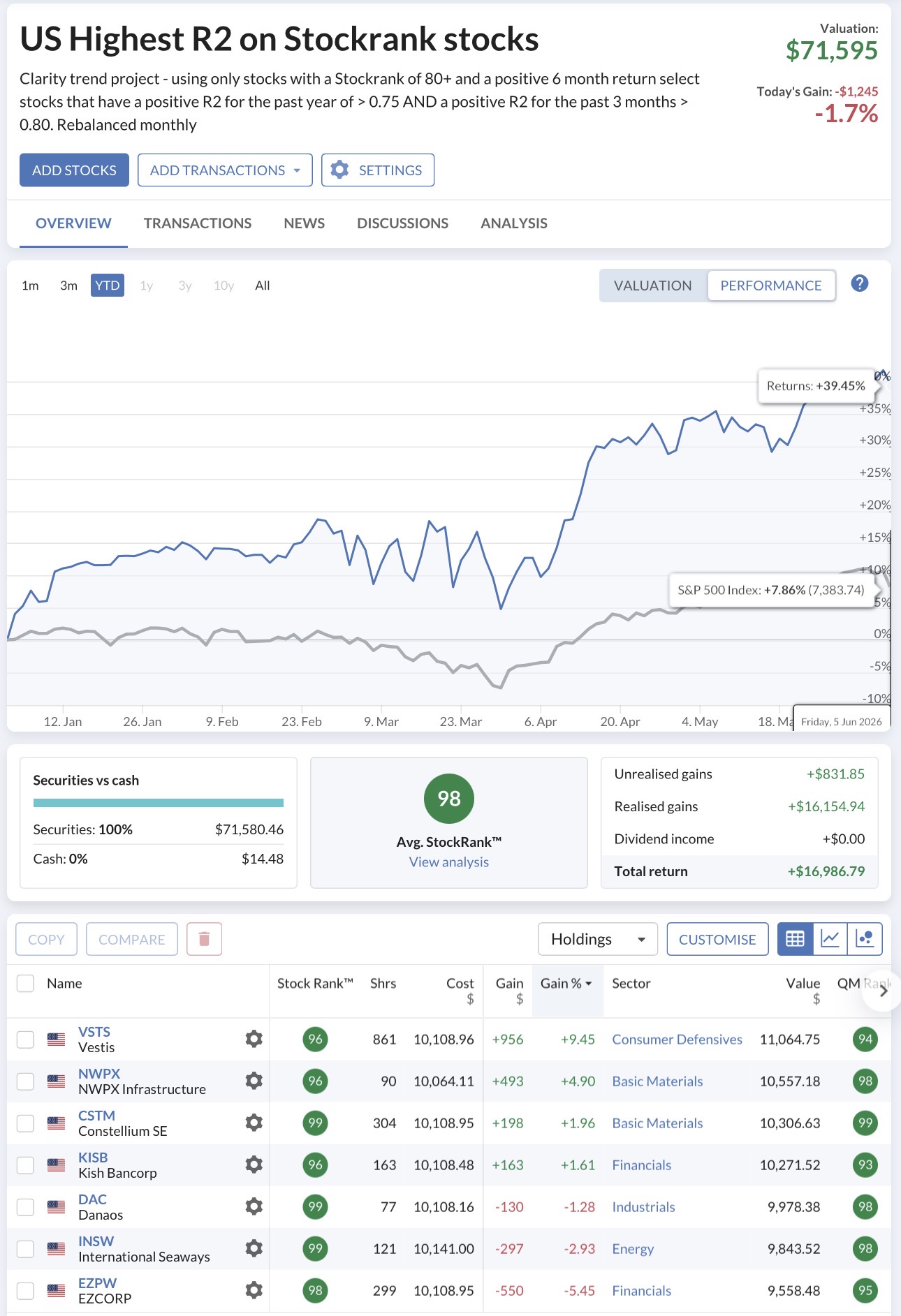This screenshot has width=901, height=1316.
Task: Open the Transactions tab
Action: click(198, 223)
